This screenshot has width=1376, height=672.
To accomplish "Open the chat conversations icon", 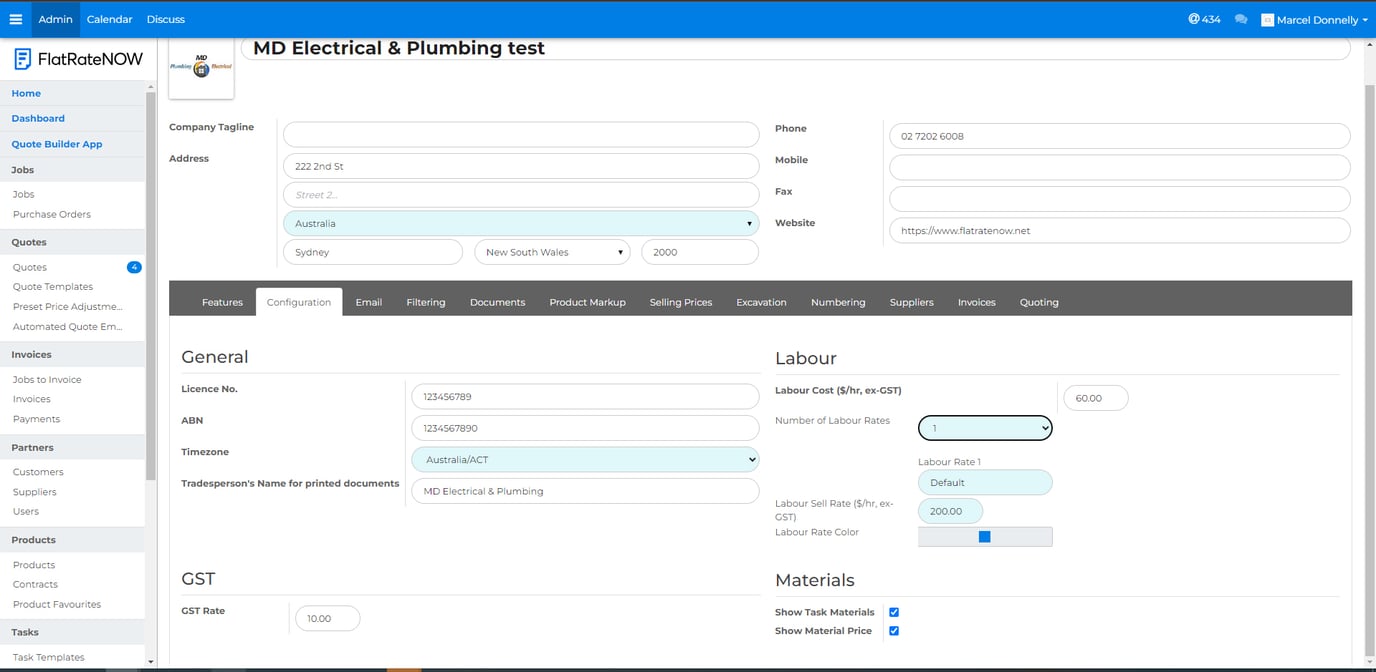I will (x=1241, y=19).
